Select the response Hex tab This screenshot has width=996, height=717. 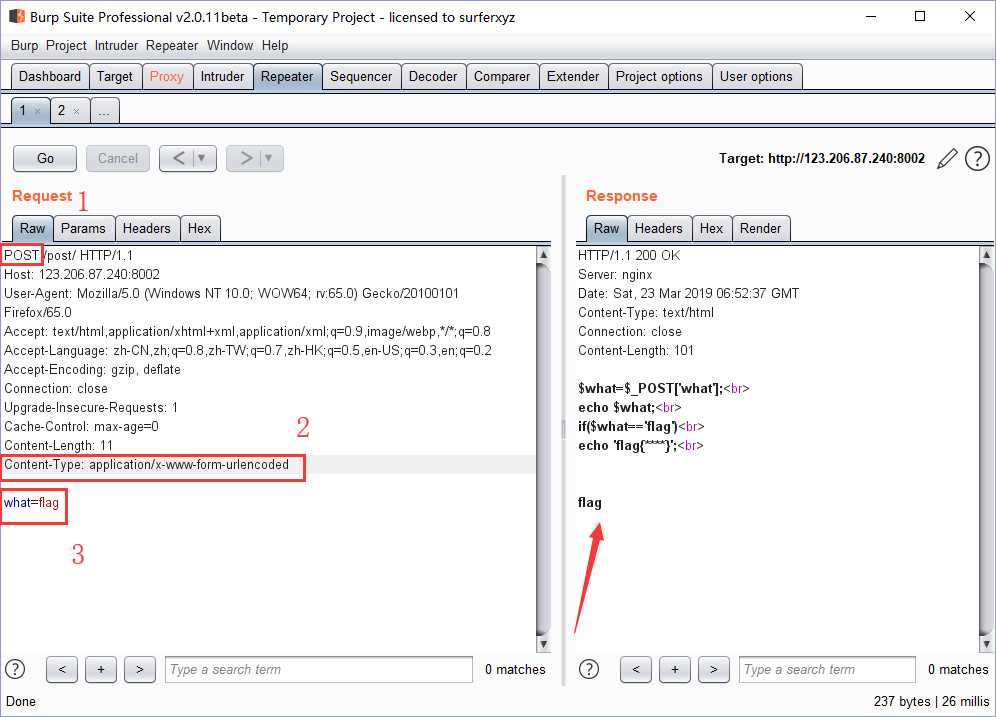[x=711, y=229]
